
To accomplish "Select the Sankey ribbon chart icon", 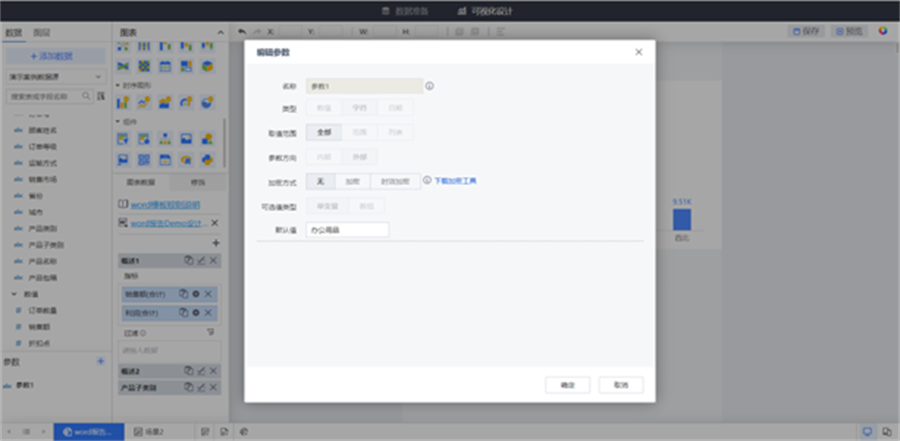I will coord(123,67).
